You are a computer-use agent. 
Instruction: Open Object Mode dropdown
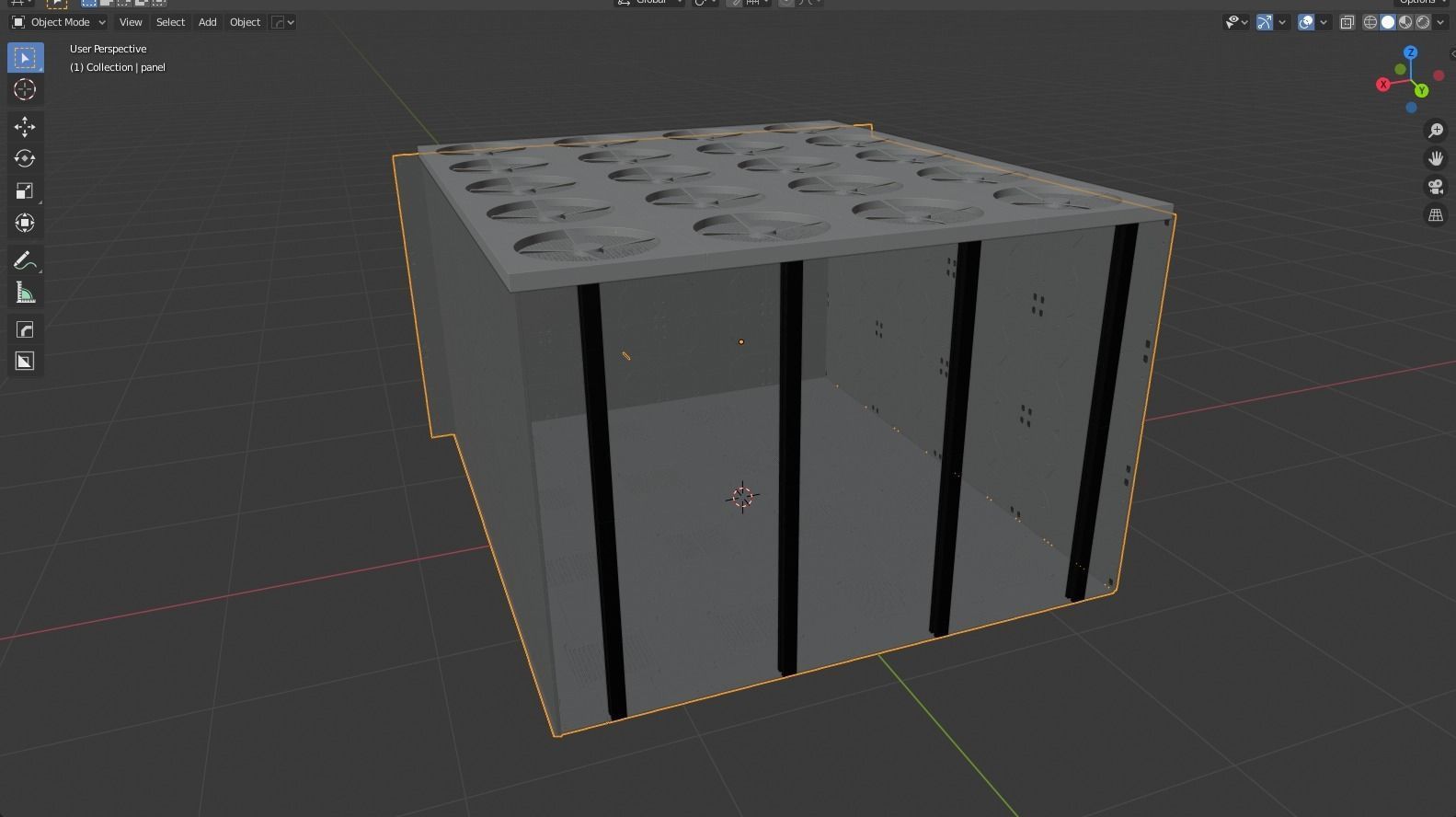click(59, 22)
